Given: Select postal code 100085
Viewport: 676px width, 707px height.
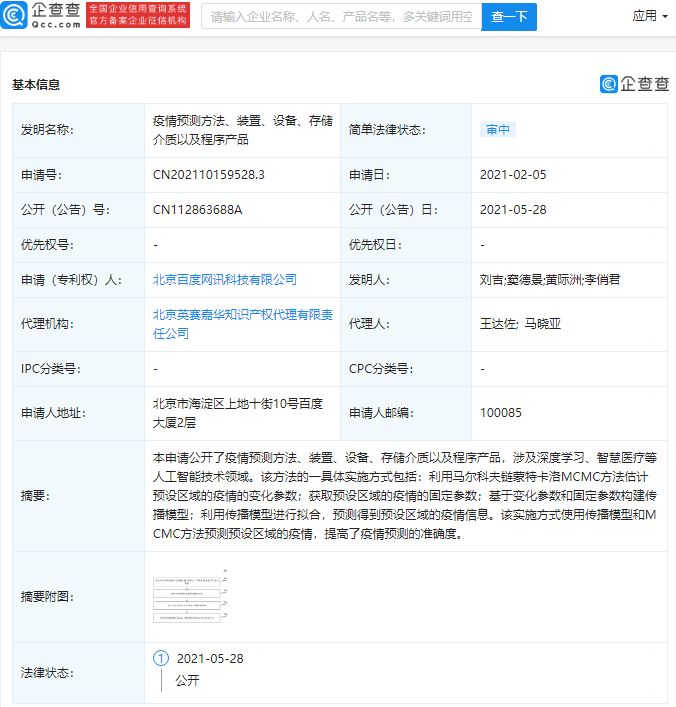Looking at the screenshot, I should coord(501,413).
